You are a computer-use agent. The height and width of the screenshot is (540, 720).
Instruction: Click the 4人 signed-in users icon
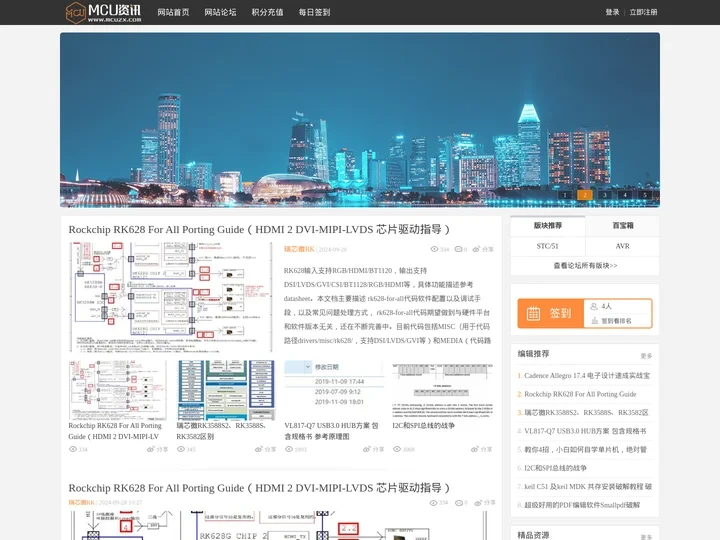pos(594,306)
